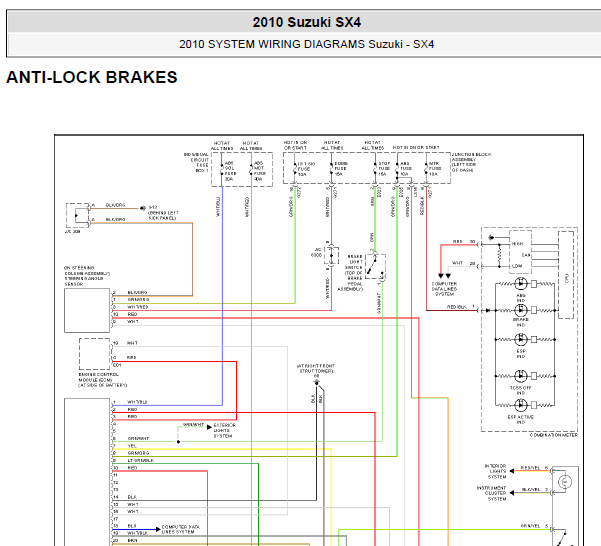
Task: Click the IG1 SIG fuse symbol
Action: tap(295, 169)
